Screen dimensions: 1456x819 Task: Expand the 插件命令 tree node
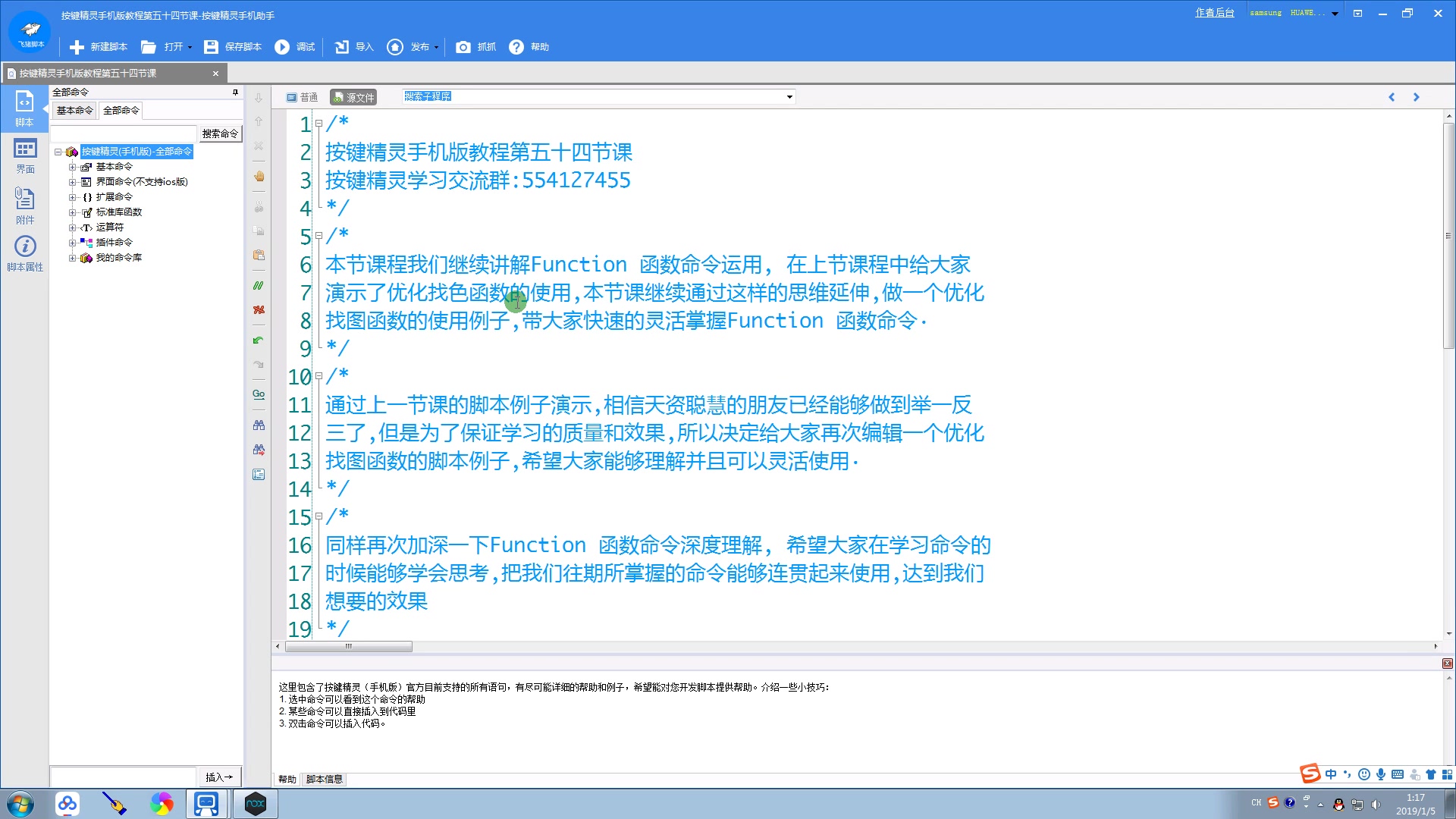pos(72,243)
